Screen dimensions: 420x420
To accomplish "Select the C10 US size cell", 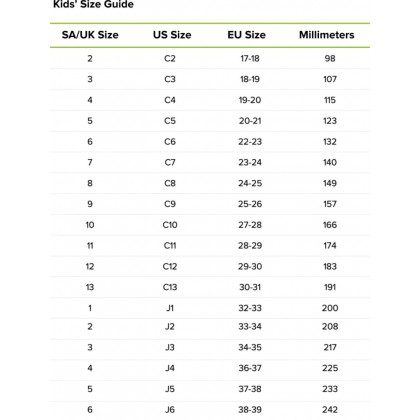I will point(170,225).
